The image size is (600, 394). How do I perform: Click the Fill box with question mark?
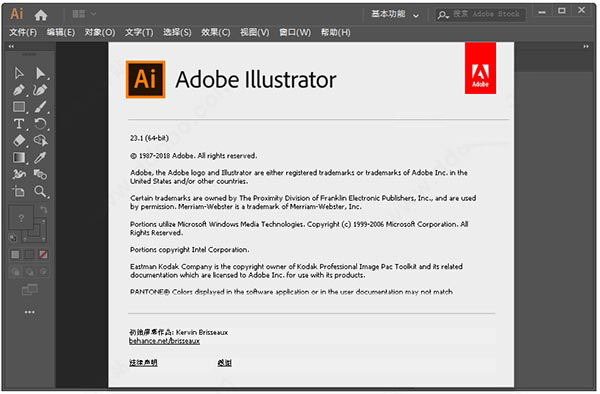point(21,218)
